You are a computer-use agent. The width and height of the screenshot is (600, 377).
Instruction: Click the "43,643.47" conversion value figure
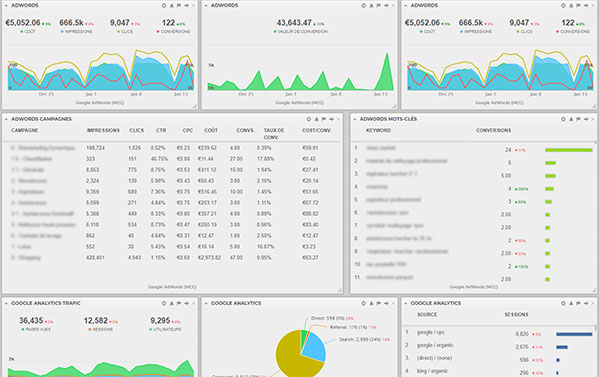294,23
